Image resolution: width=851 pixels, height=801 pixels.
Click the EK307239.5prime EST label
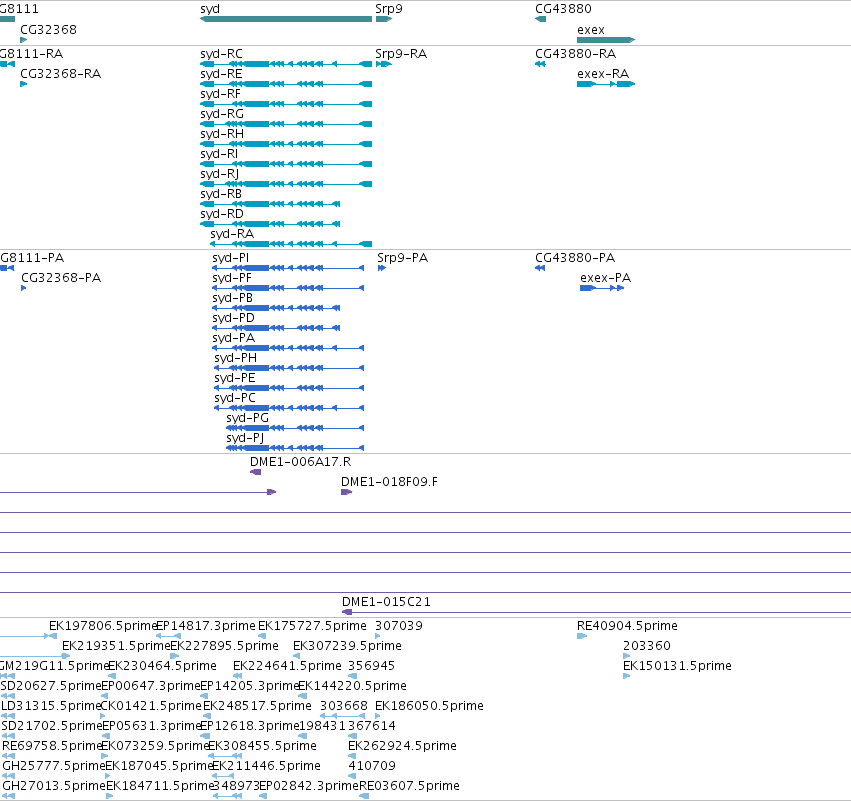347,646
